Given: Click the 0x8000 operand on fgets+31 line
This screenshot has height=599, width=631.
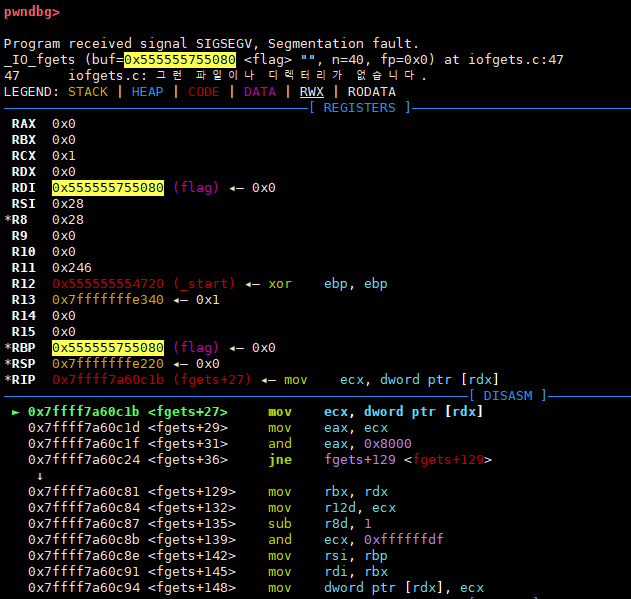Looking at the screenshot, I should (388, 444).
